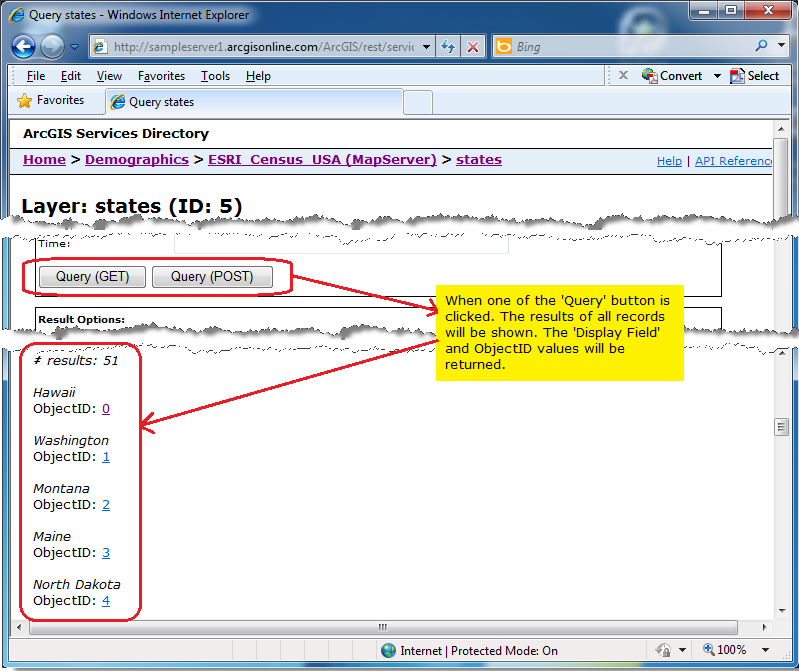799x671 pixels.
Task: Click the upper page scroll up arrow
Action: (781, 129)
